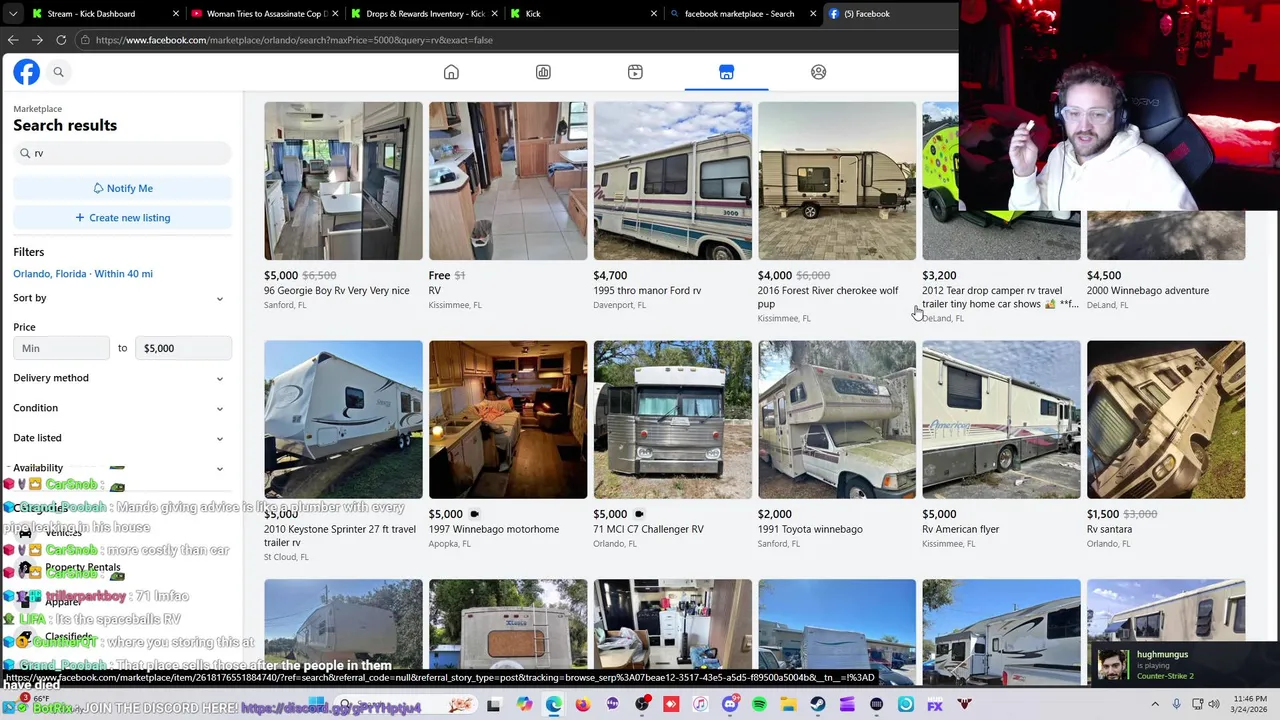1280x720 pixels.
Task: Open 1995 thro manor Ford rv listing title
Action: click(x=647, y=291)
